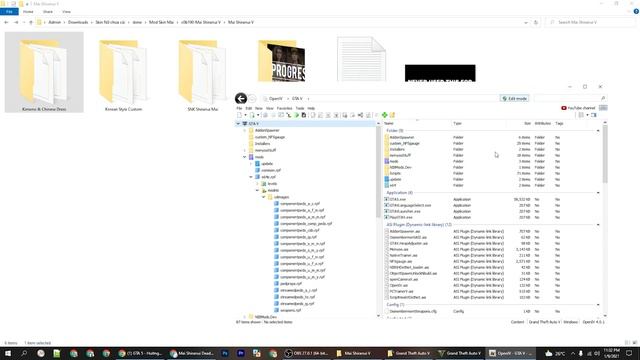640x360 pixels.
Task: Click the green arrow toolbar icon in OpenIV
Action: [x=297, y=115]
